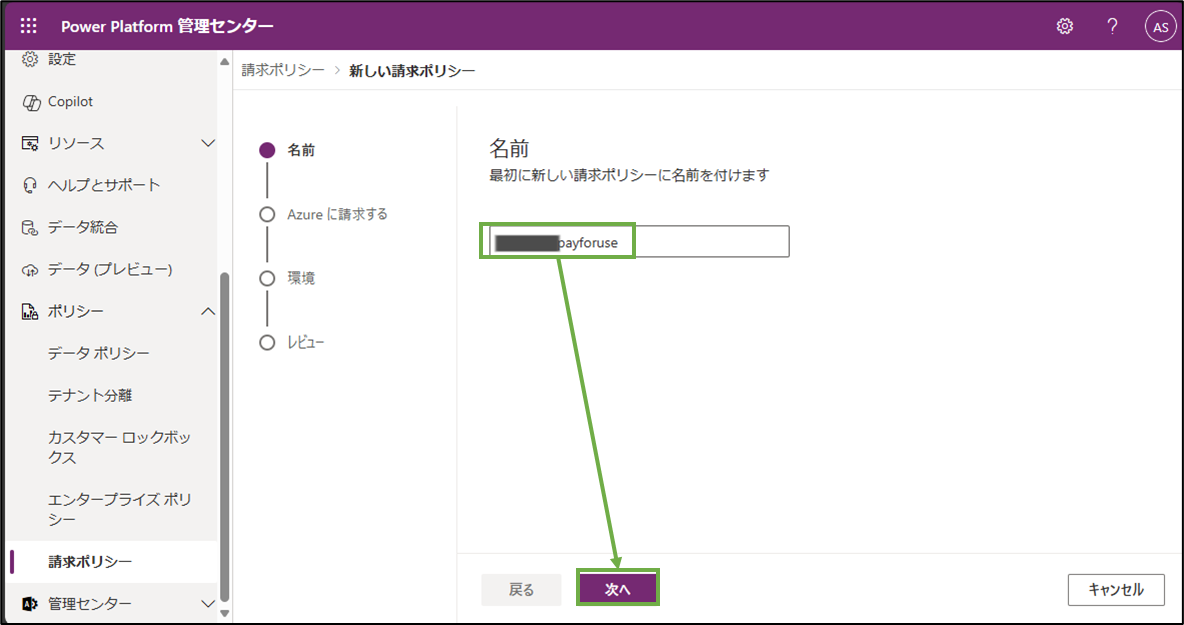Open データ統合 in the sidebar
The image size is (1184, 625).
point(82,227)
